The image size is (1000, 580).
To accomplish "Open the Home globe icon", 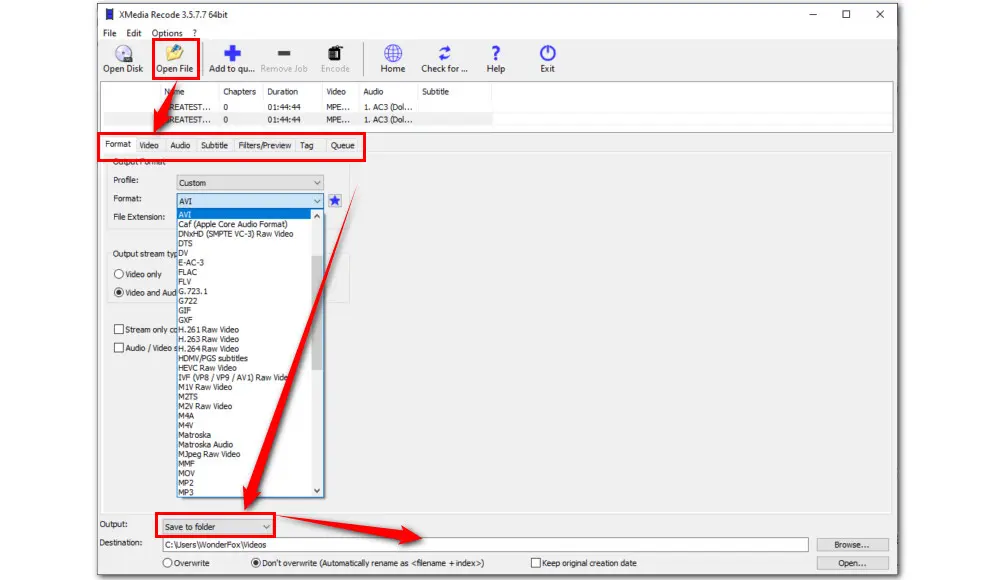I will tap(393, 54).
